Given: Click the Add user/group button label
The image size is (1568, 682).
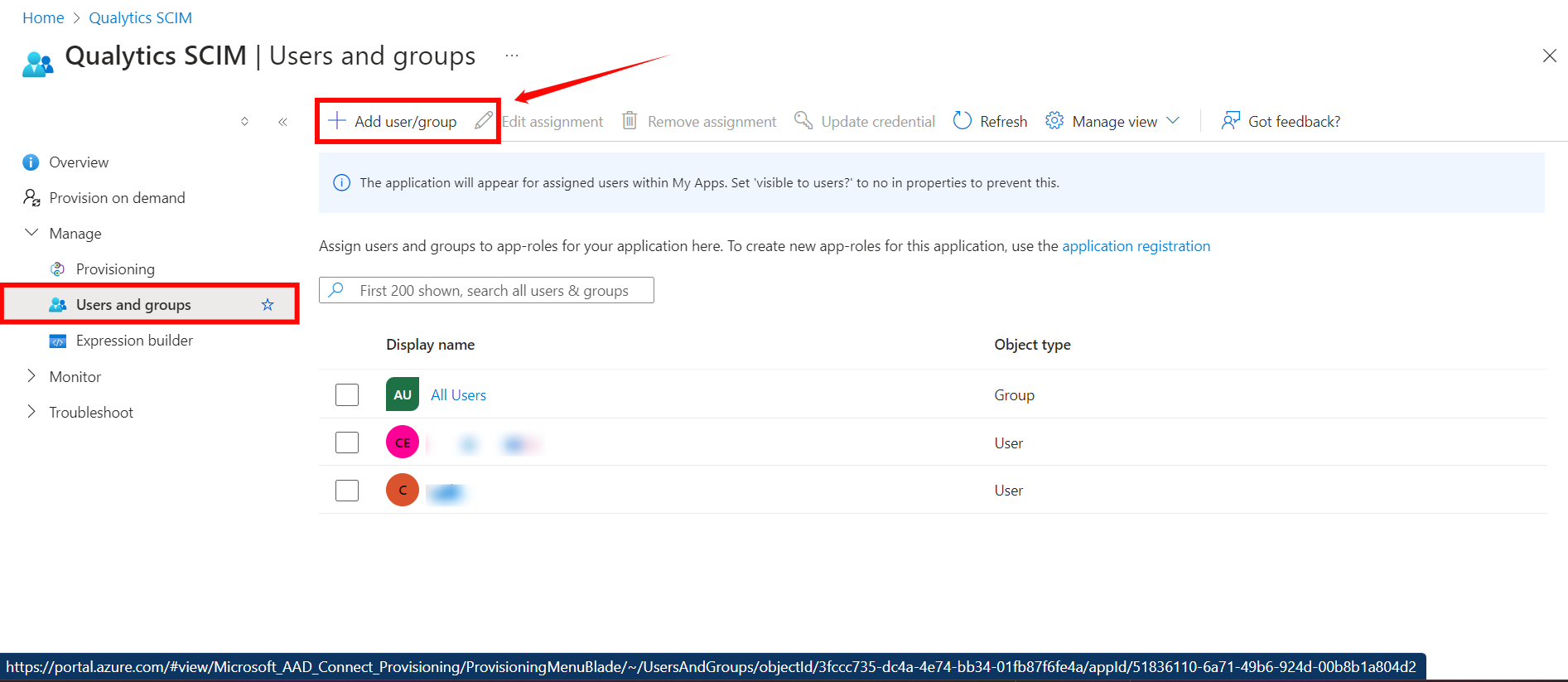Looking at the screenshot, I should [405, 122].
